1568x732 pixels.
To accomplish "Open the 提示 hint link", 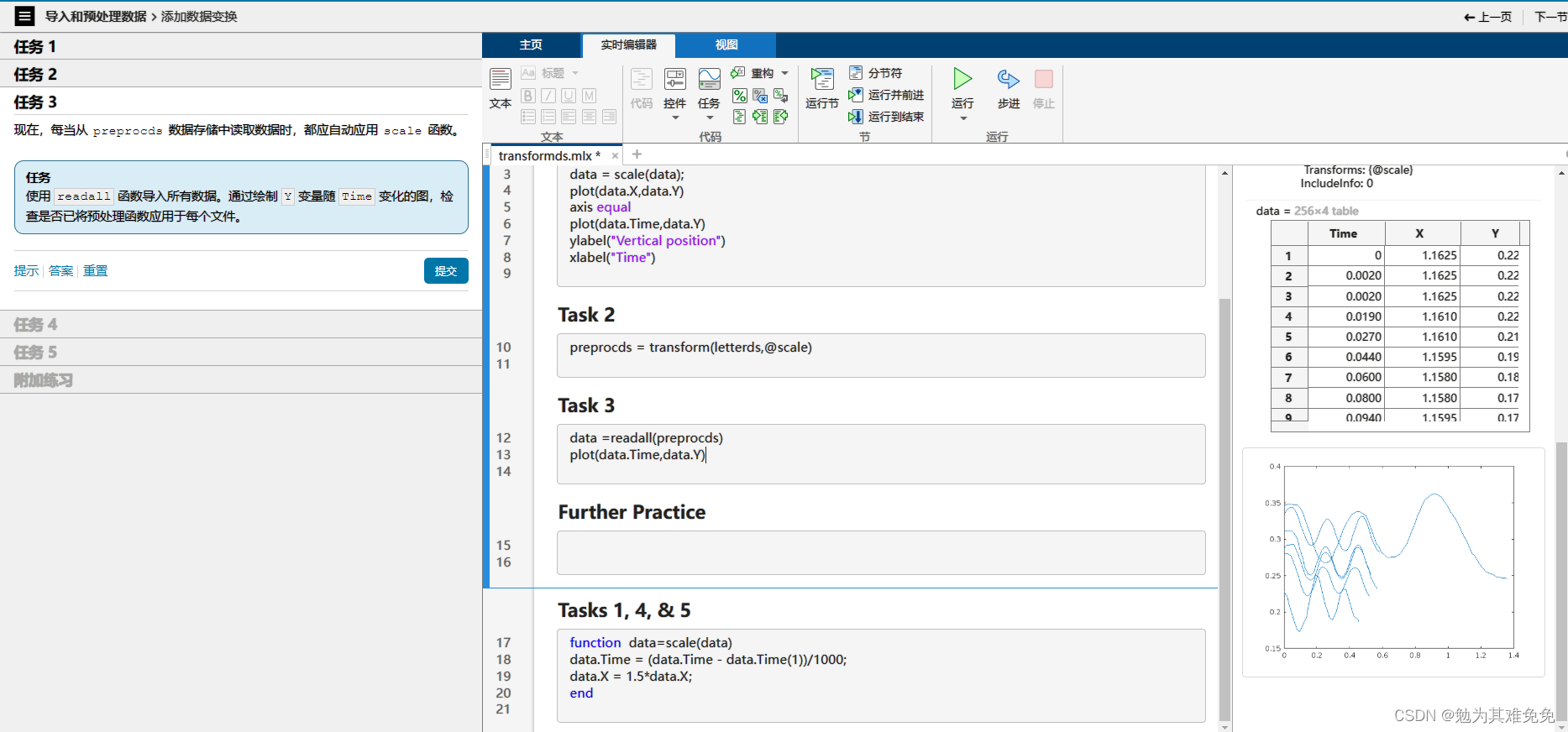I will (26, 270).
